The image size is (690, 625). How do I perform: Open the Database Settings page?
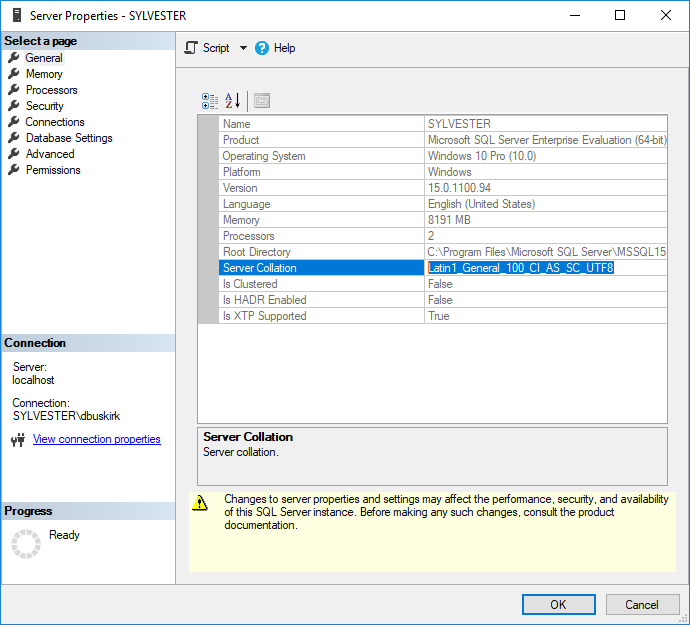tap(69, 138)
